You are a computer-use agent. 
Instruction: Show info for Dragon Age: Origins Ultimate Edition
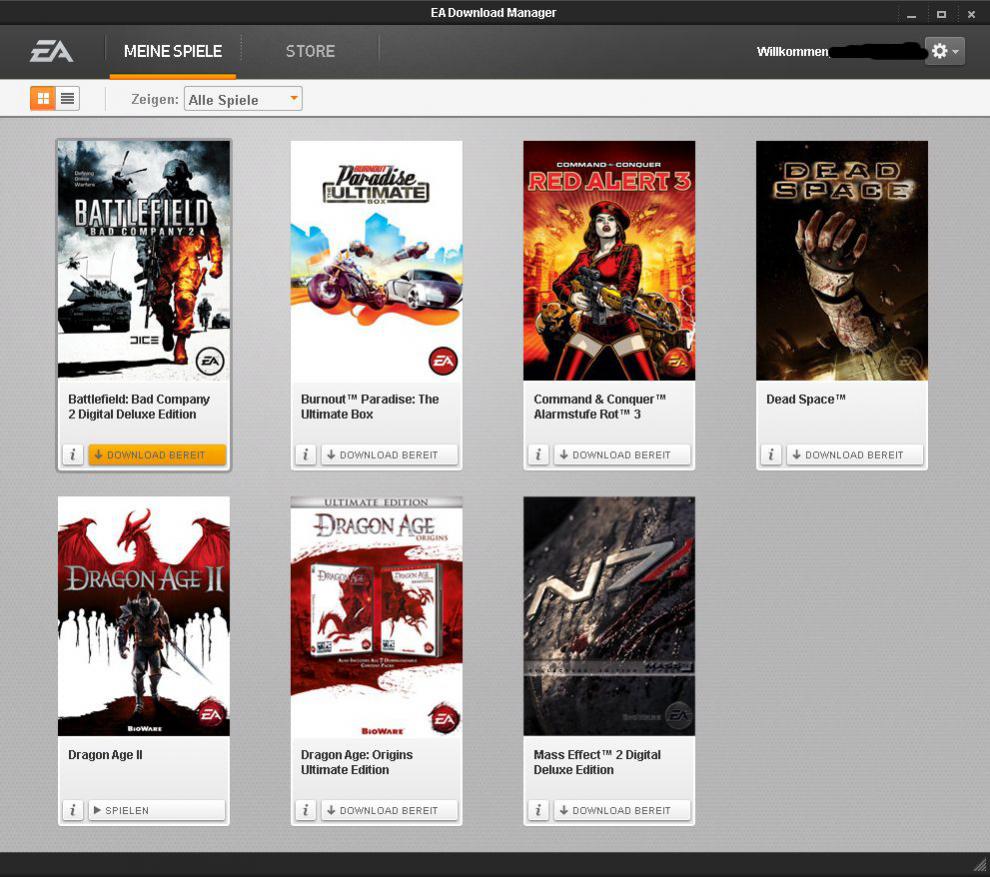point(306,810)
